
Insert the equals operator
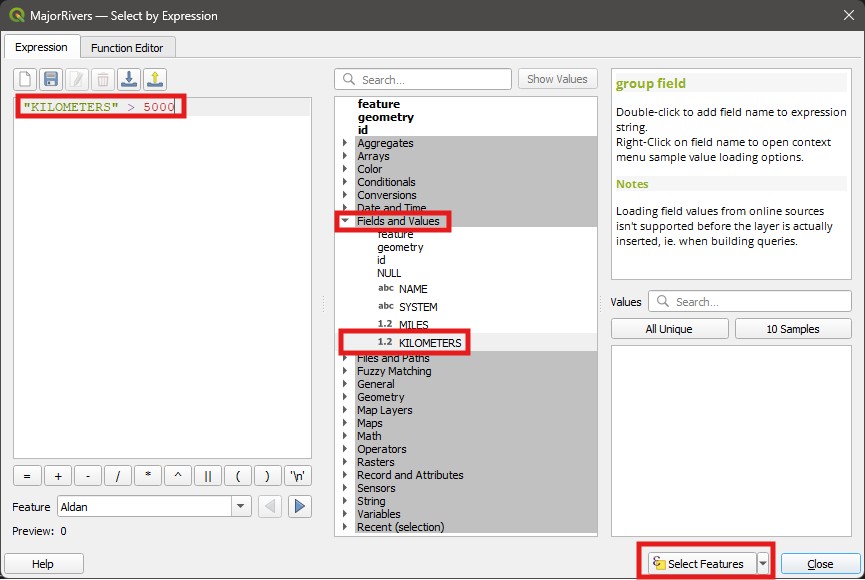pos(27,476)
